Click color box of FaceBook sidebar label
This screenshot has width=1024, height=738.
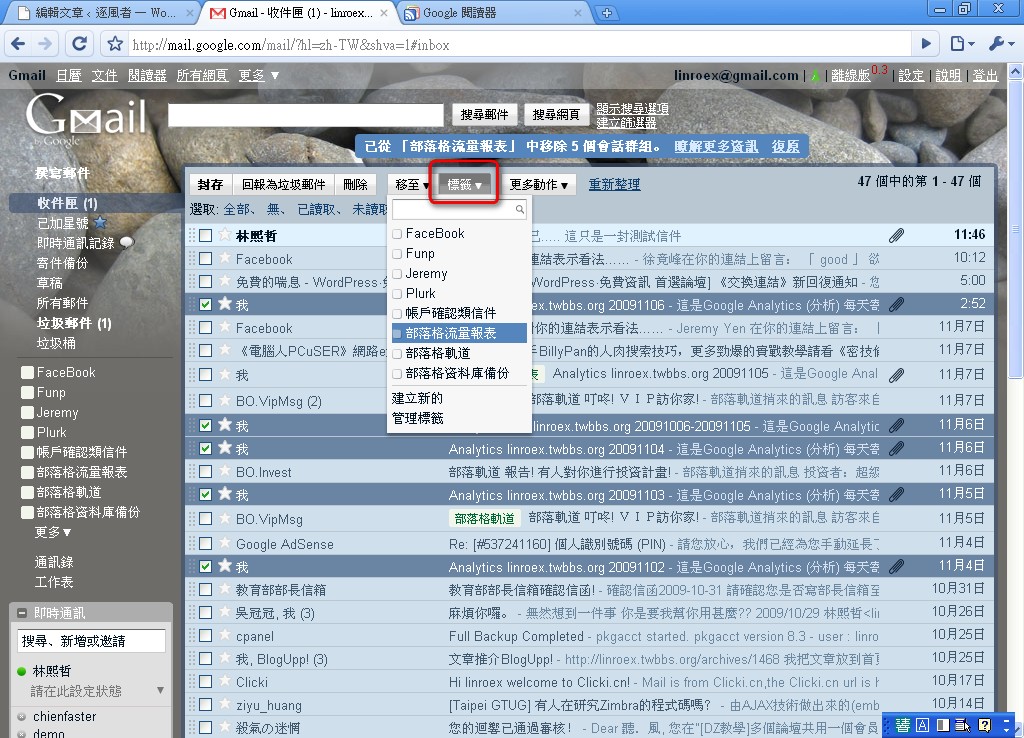pyautogui.click(x=27, y=372)
